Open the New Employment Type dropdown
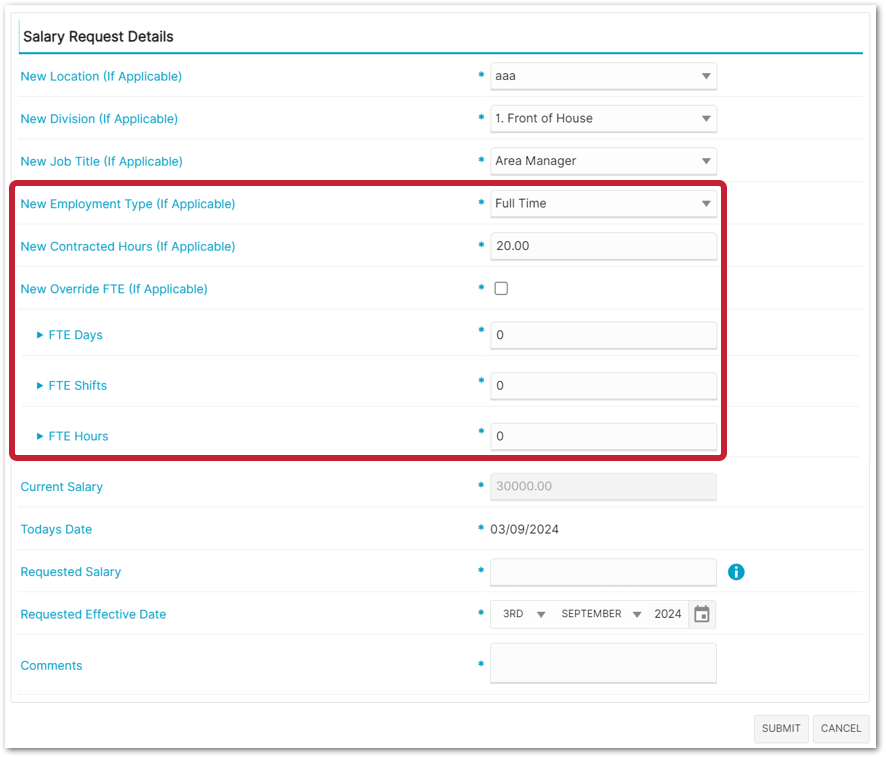The image size is (886, 757). pyautogui.click(x=603, y=203)
